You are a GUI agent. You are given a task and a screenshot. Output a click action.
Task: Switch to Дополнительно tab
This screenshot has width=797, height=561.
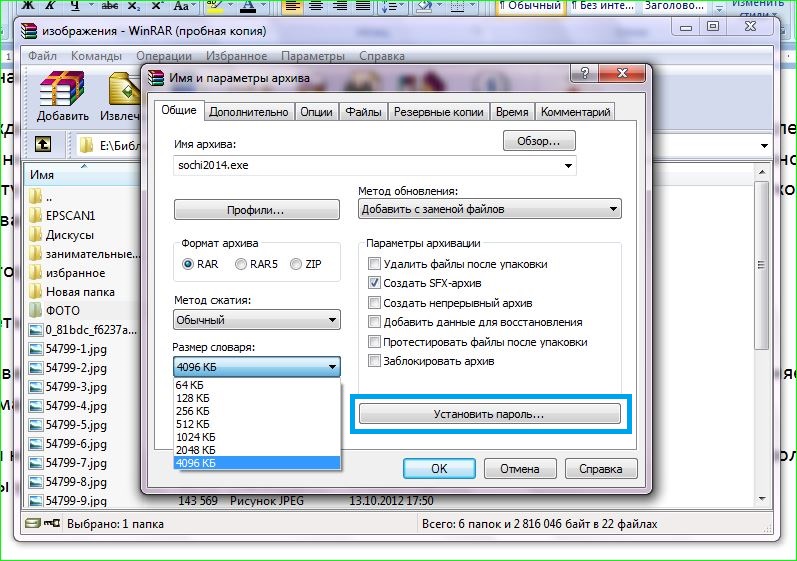249,112
